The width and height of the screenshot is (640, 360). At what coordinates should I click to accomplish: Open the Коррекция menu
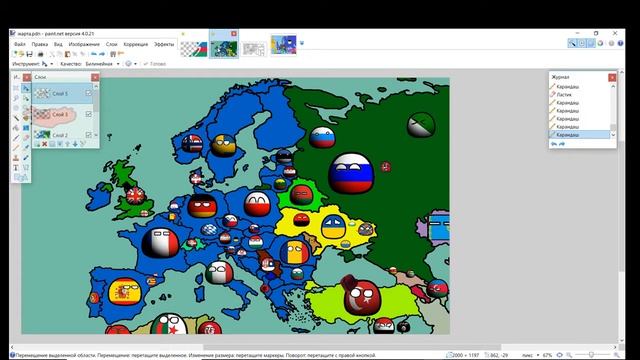click(x=136, y=44)
